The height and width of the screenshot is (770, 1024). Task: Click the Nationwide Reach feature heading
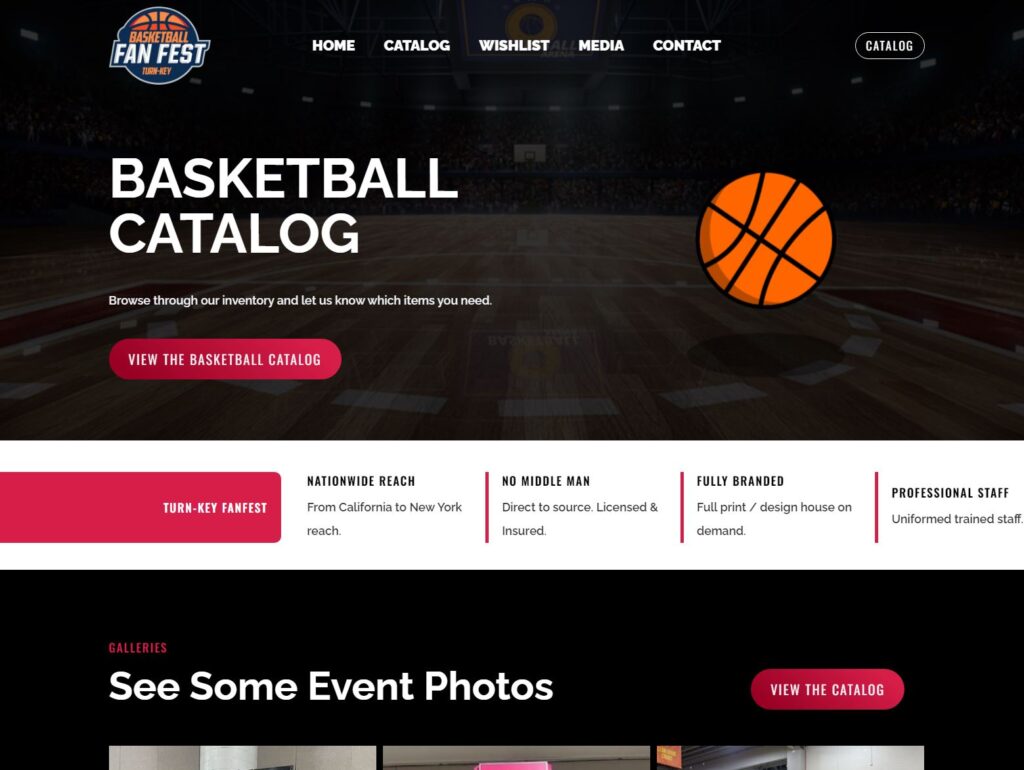click(x=361, y=481)
